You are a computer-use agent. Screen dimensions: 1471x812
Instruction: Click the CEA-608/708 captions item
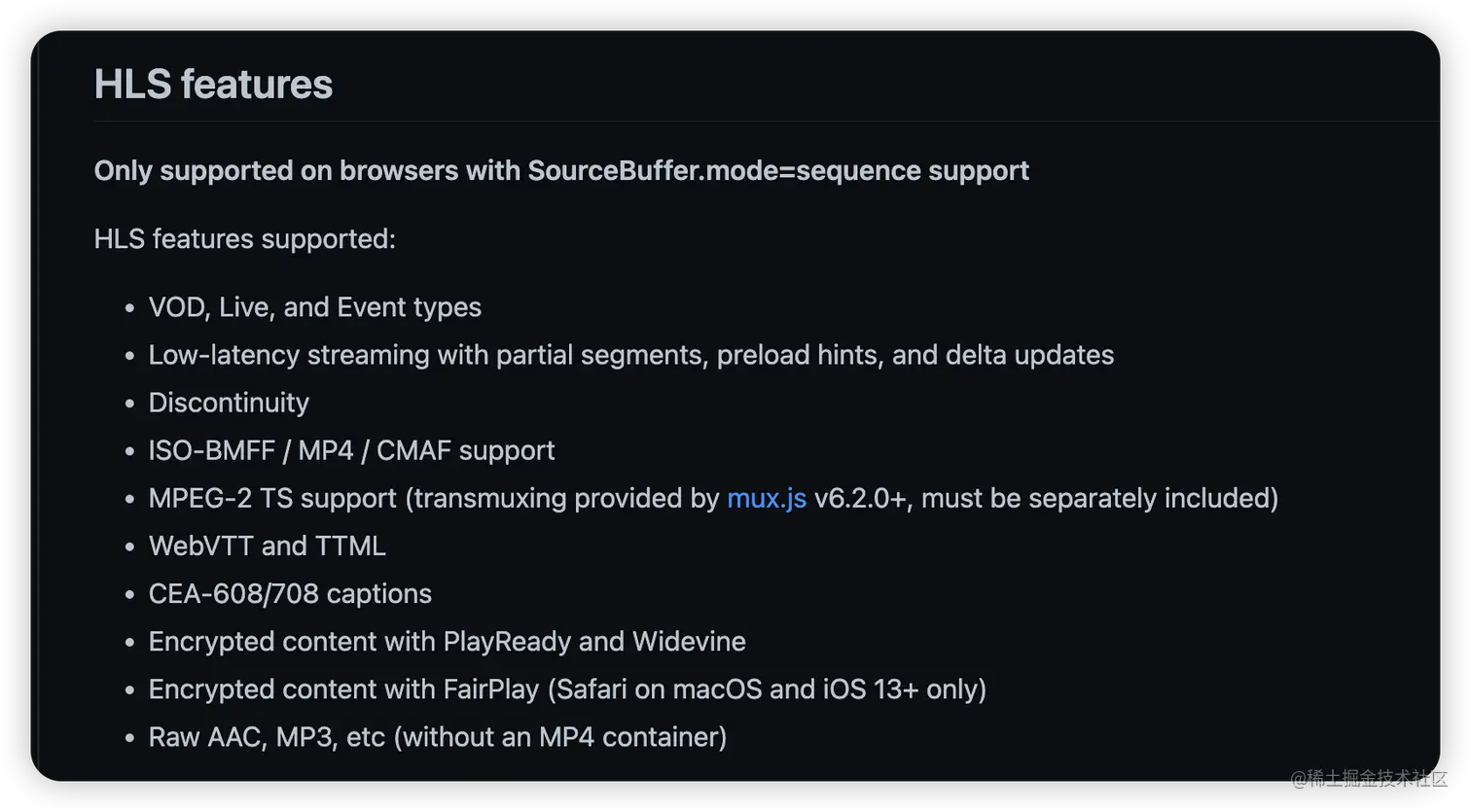point(290,593)
